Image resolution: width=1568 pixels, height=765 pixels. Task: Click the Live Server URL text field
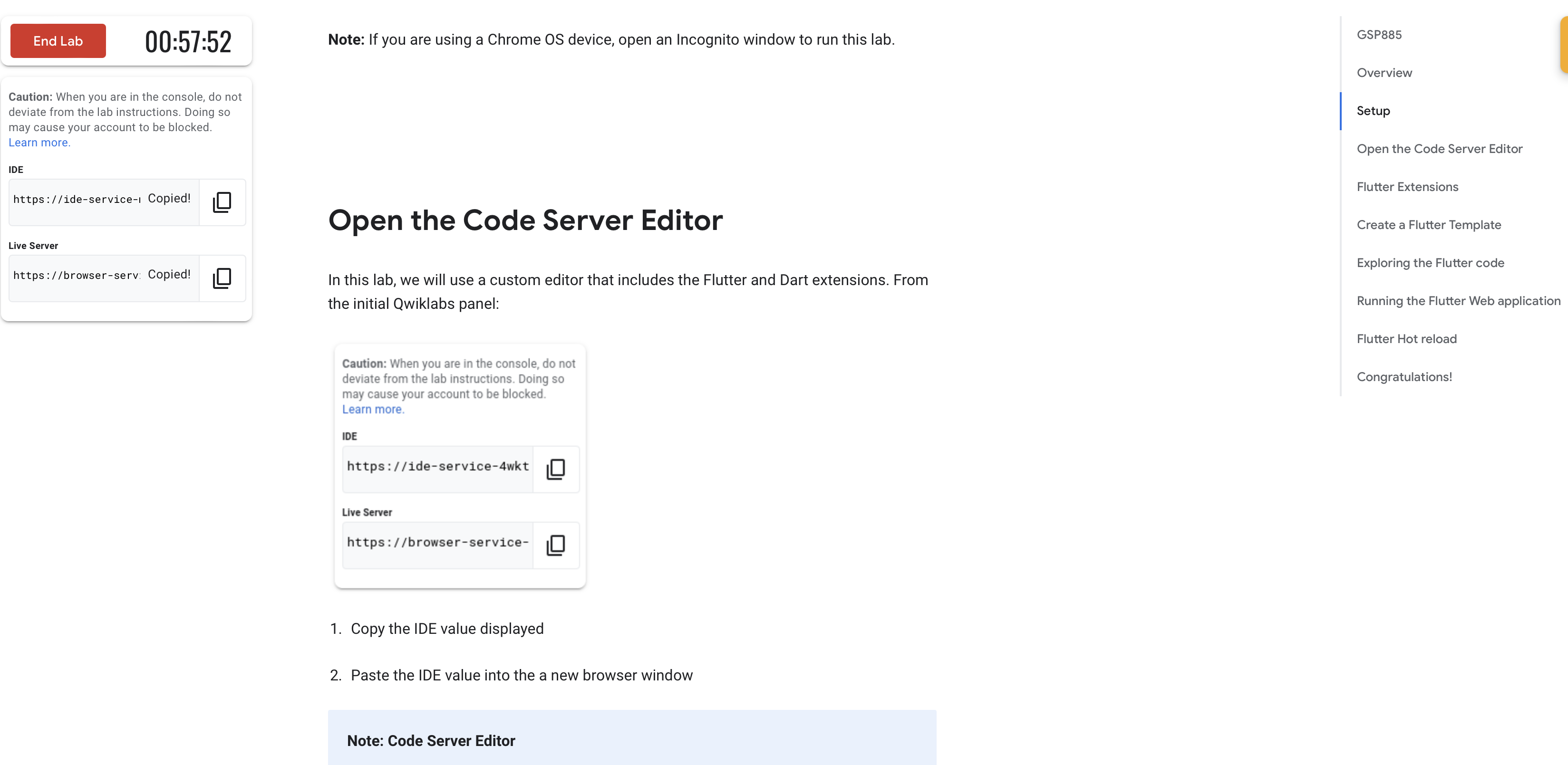click(x=76, y=276)
